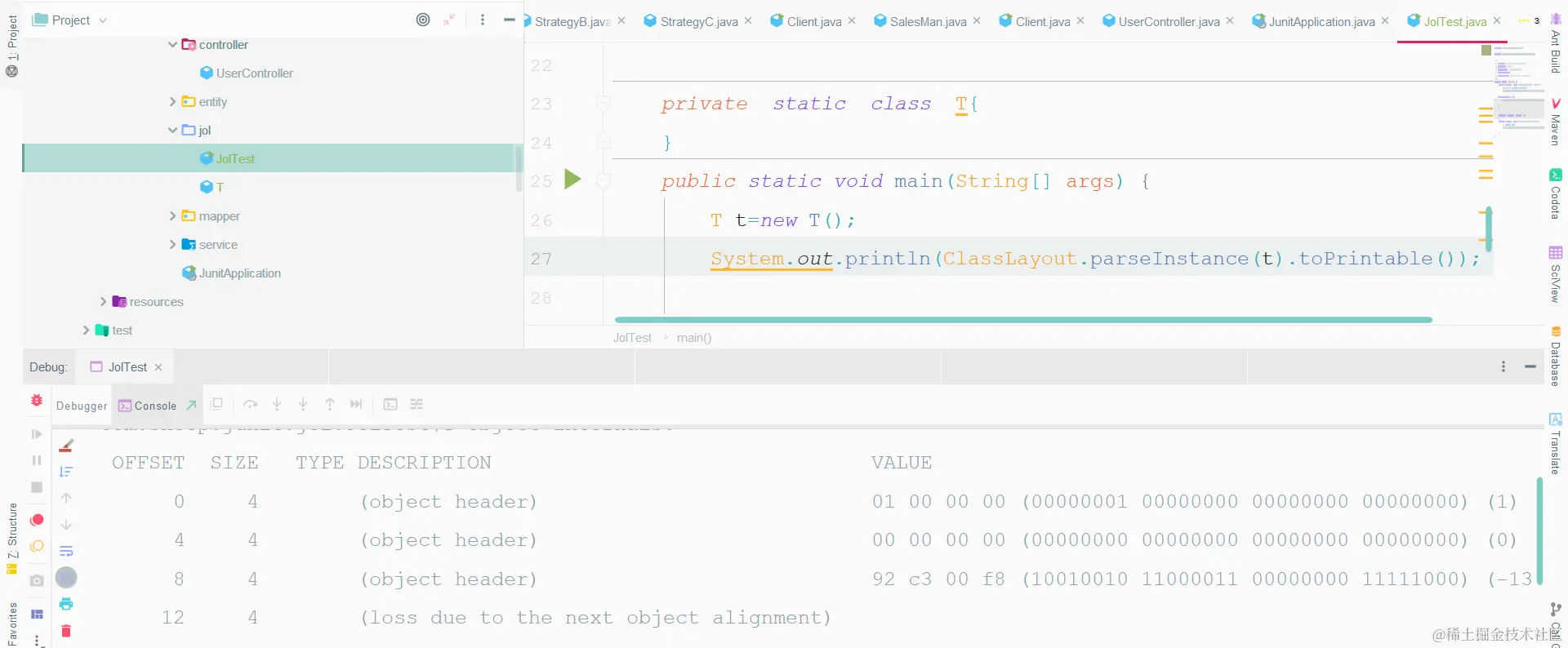The height and width of the screenshot is (648, 1568).
Task: Toggle scroll to end sort icon
Action: tap(66, 472)
